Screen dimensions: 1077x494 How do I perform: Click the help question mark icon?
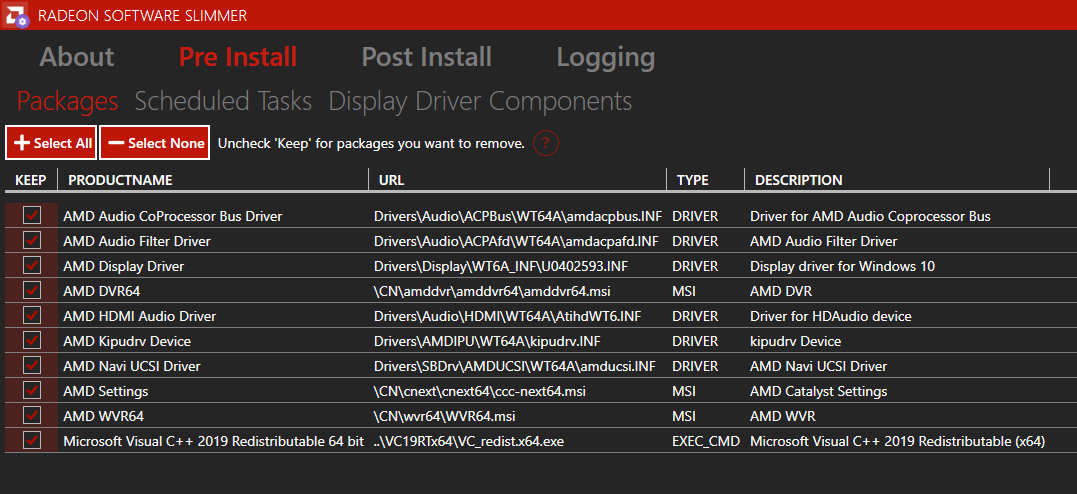point(545,143)
